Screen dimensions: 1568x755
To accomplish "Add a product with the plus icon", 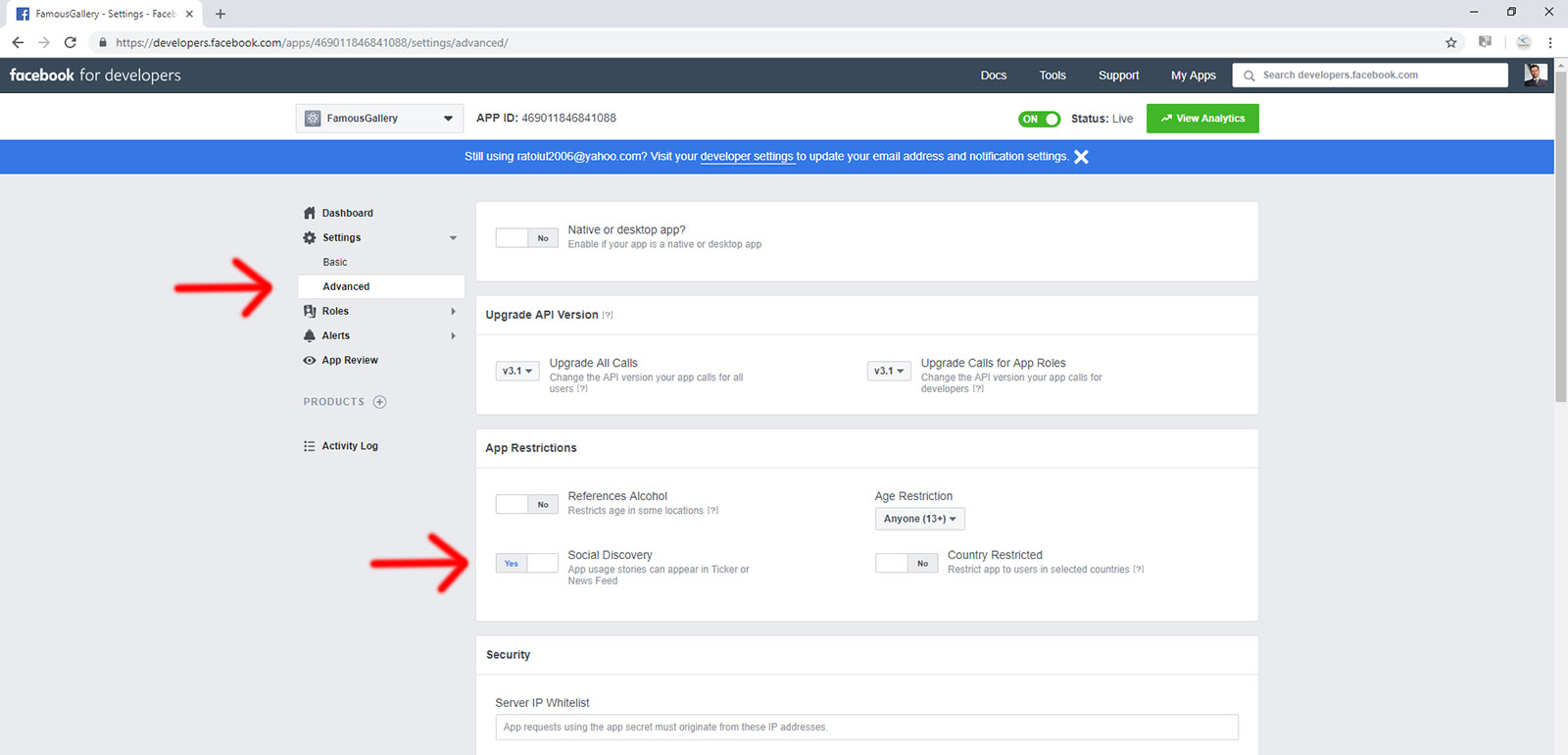I will [380, 402].
